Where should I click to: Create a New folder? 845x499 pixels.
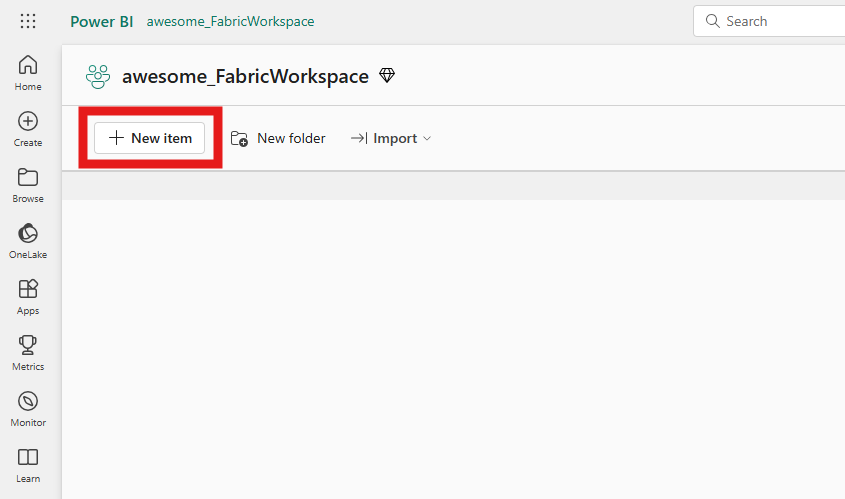click(x=278, y=138)
